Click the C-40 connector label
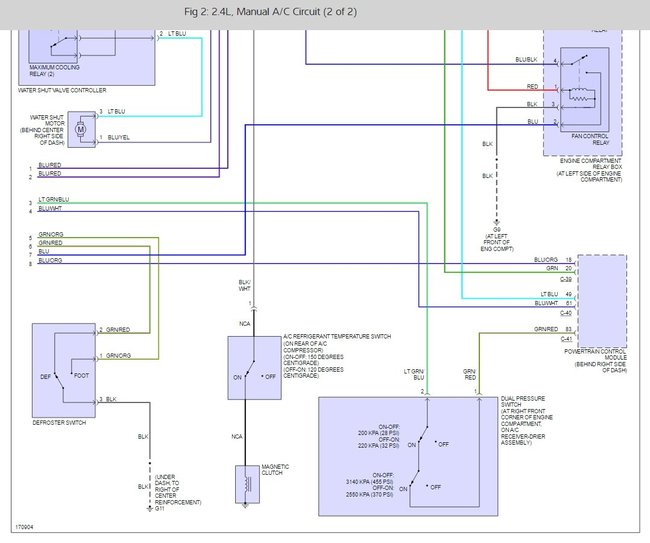The image size is (650, 543). tap(566, 313)
